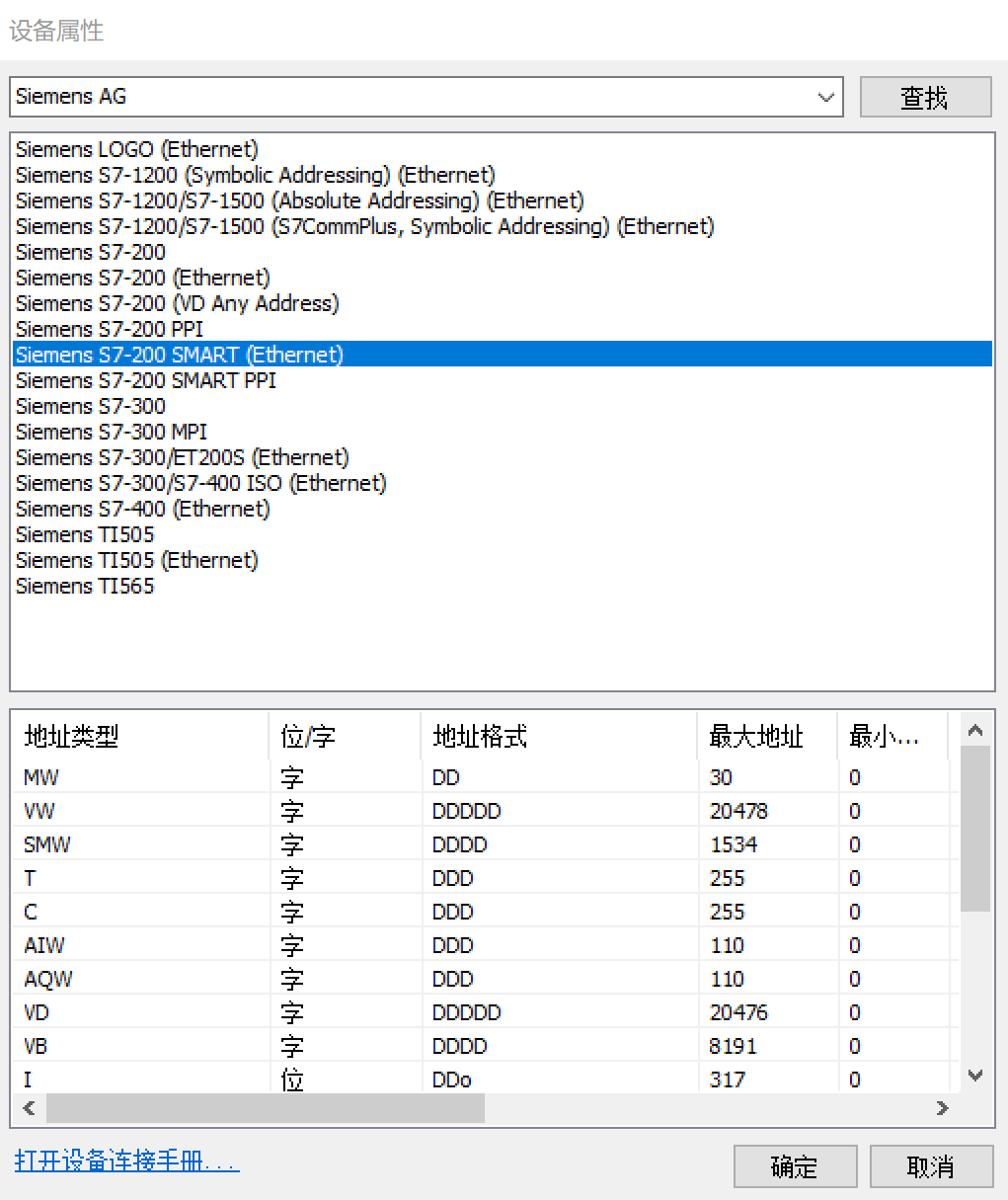Select Siemens S7-200 (VD Any Address)
This screenshot has width=1008, height=1200.
click(x=177, y=303)
